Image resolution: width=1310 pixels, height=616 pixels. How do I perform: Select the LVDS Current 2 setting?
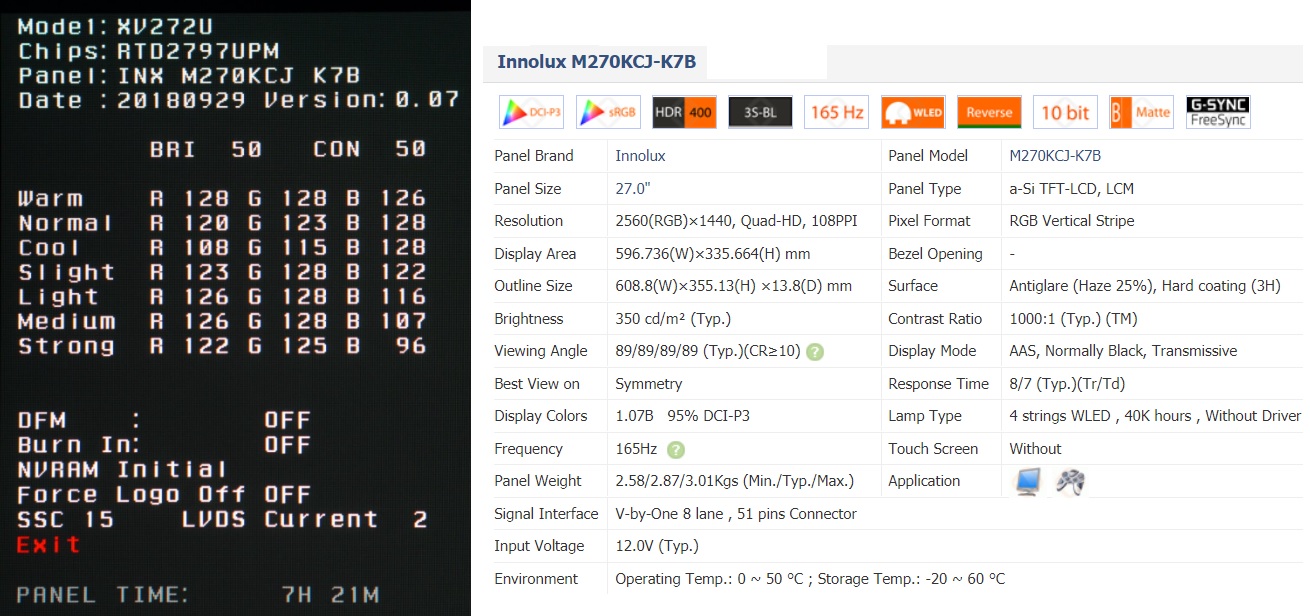304,519
